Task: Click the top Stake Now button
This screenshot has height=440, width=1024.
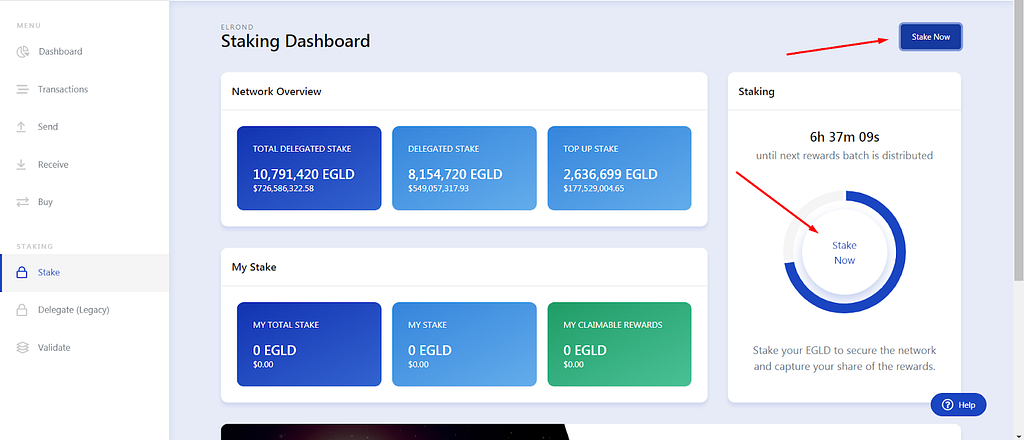Action: 931,37
